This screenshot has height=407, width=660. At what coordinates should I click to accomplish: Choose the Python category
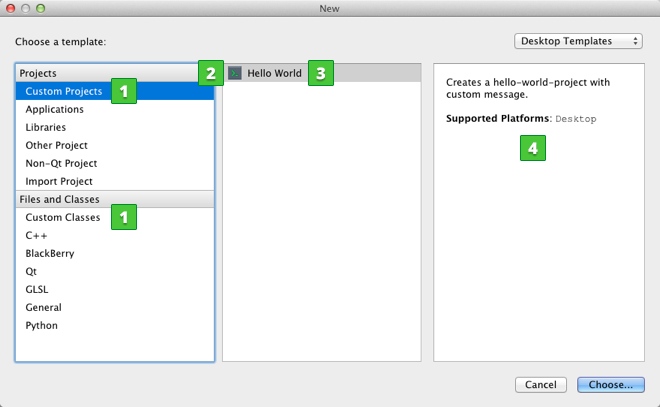pyautogui.click(x=42, y=325)
